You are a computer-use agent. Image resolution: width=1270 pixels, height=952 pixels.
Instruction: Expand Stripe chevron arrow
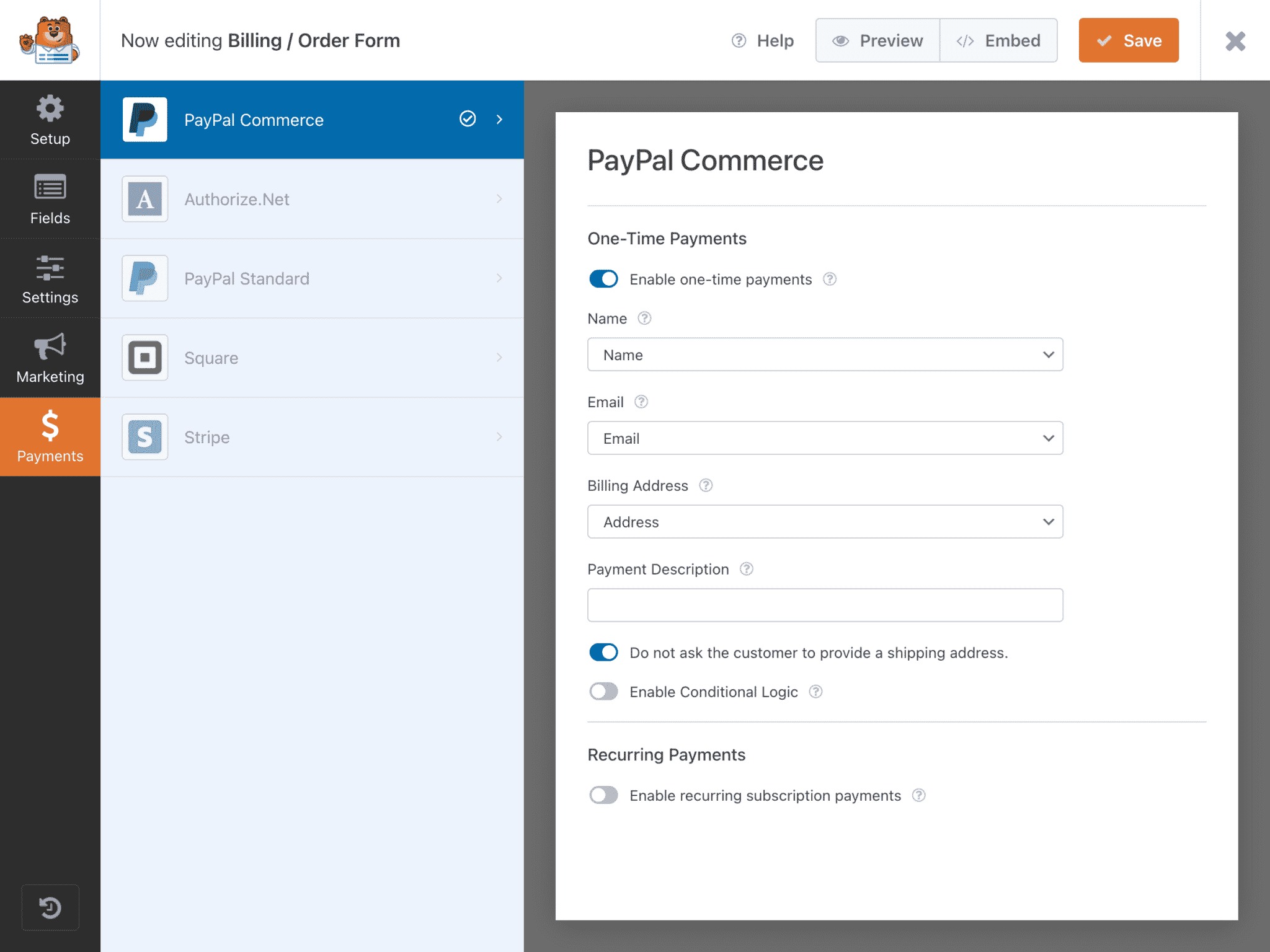click(x=499, y=436)
